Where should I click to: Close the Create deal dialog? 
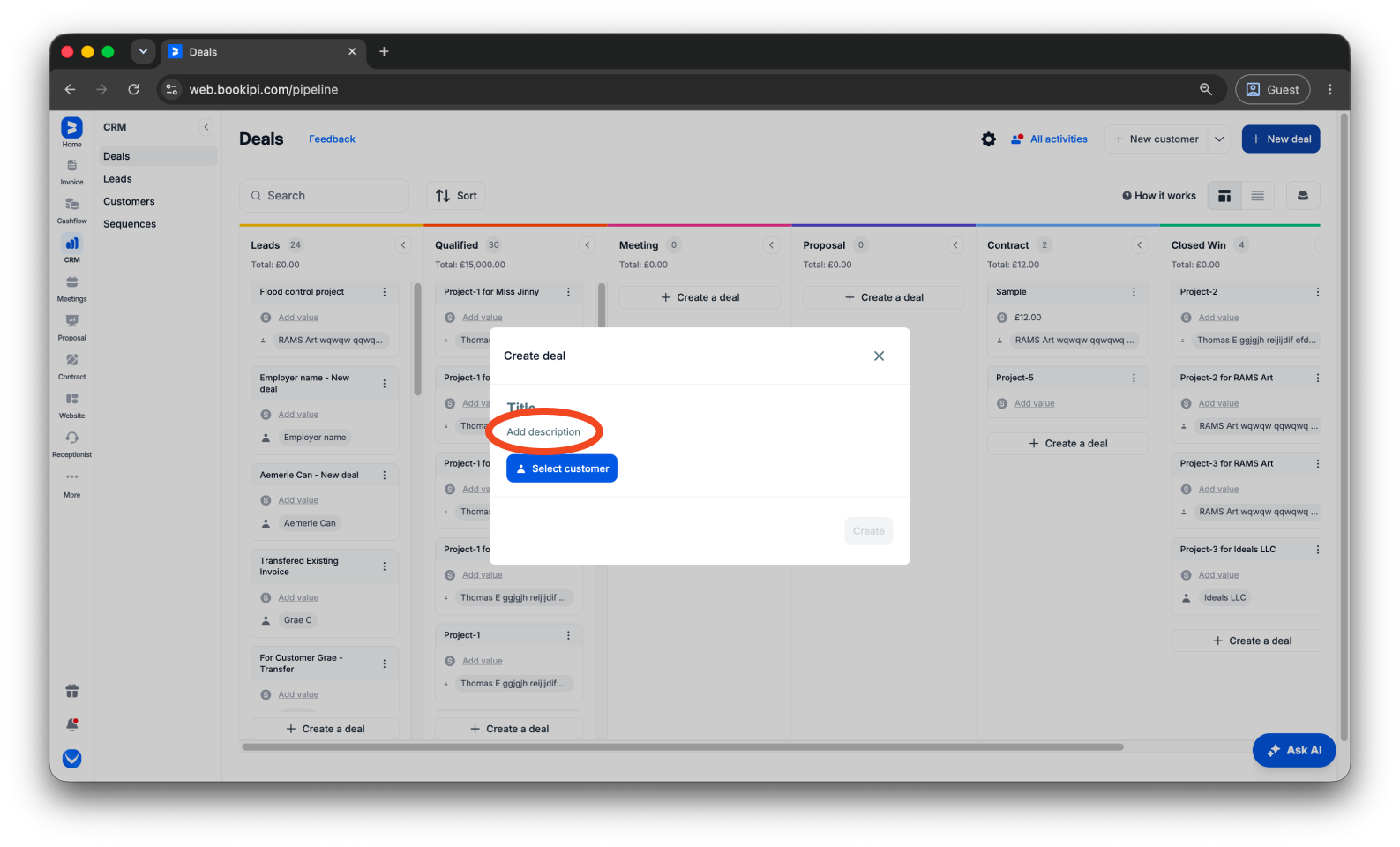(879, 356)
